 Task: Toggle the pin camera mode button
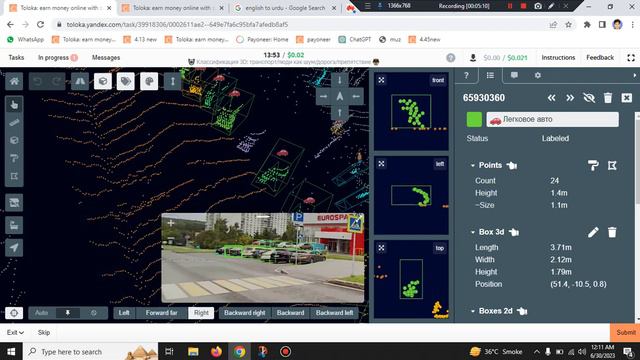click(68, 313)
